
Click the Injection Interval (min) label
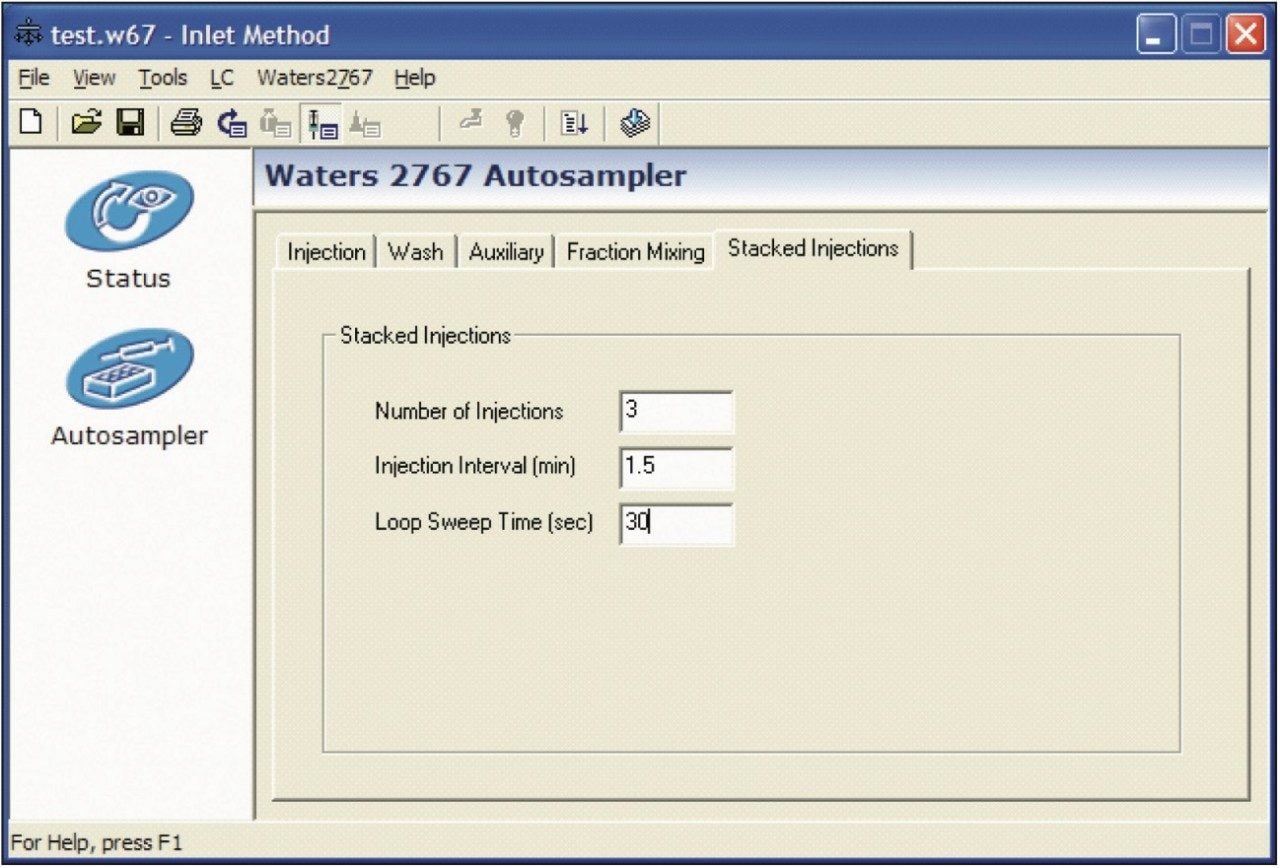tap(475, 466)
